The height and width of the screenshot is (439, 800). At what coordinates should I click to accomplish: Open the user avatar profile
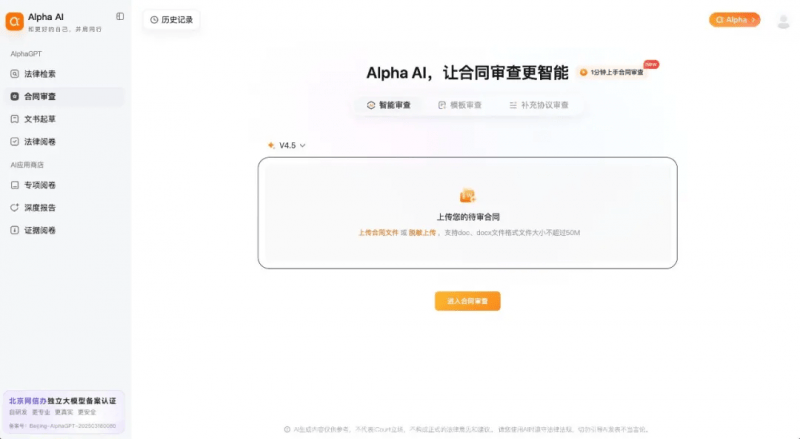[x=783, y=21]
